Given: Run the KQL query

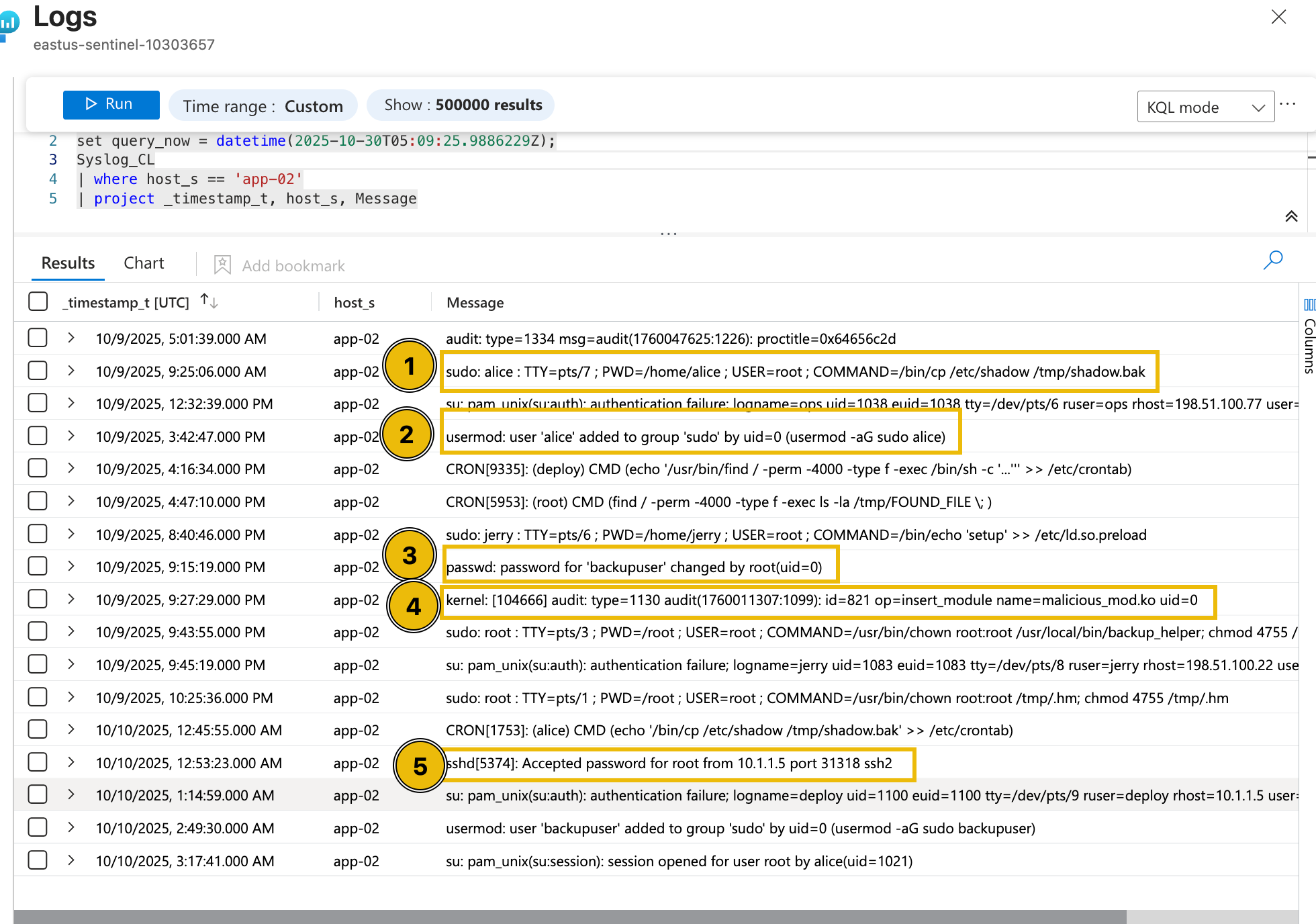Looking at the screenshot, I should [x=111, y=104].
